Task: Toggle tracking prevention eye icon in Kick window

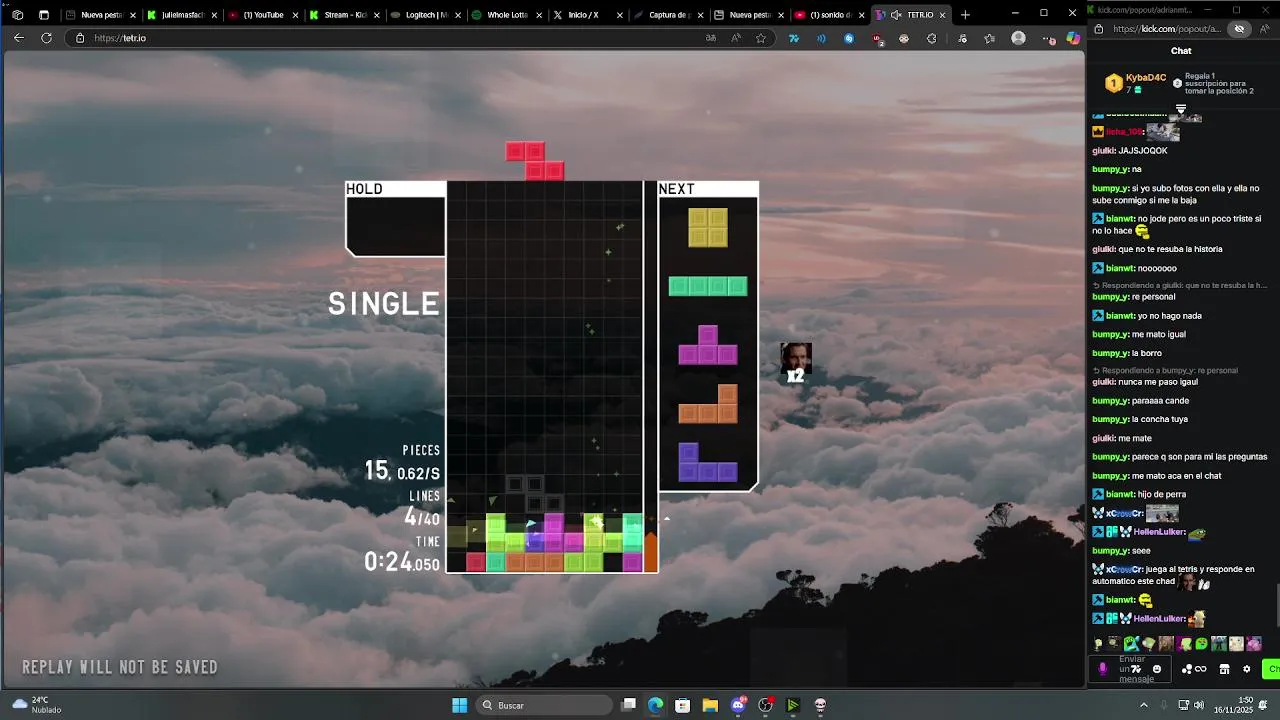Action: [1239, 29]
